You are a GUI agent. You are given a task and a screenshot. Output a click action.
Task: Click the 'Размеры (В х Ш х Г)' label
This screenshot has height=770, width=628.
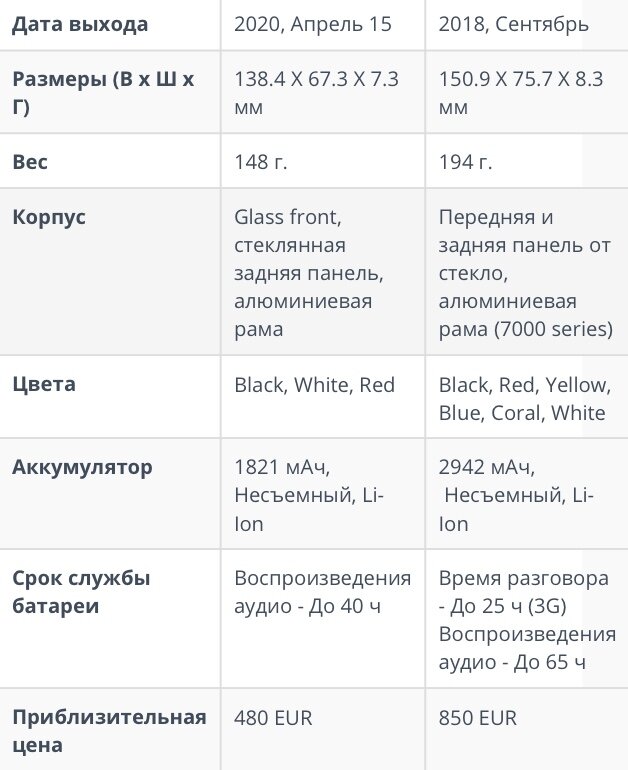coord(103,92)
